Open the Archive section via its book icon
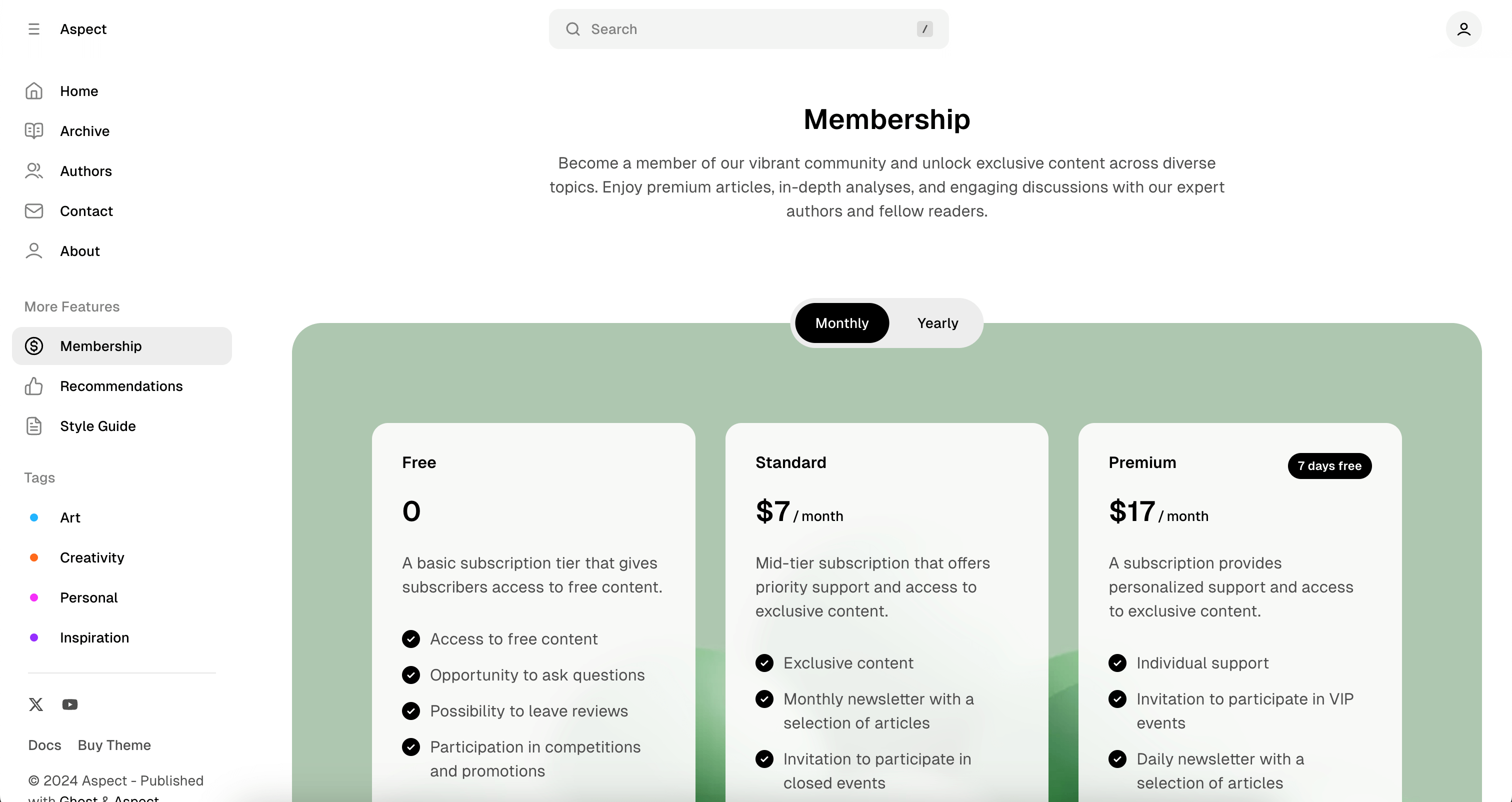 click(33, 131)
